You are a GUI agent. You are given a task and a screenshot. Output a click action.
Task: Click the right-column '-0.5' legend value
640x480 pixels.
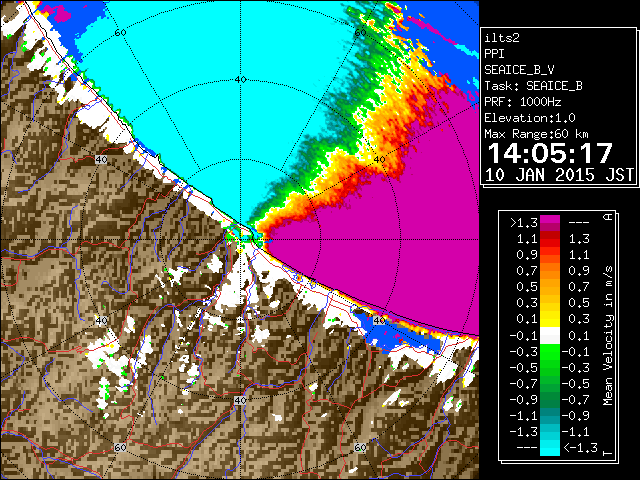point(576,384)
